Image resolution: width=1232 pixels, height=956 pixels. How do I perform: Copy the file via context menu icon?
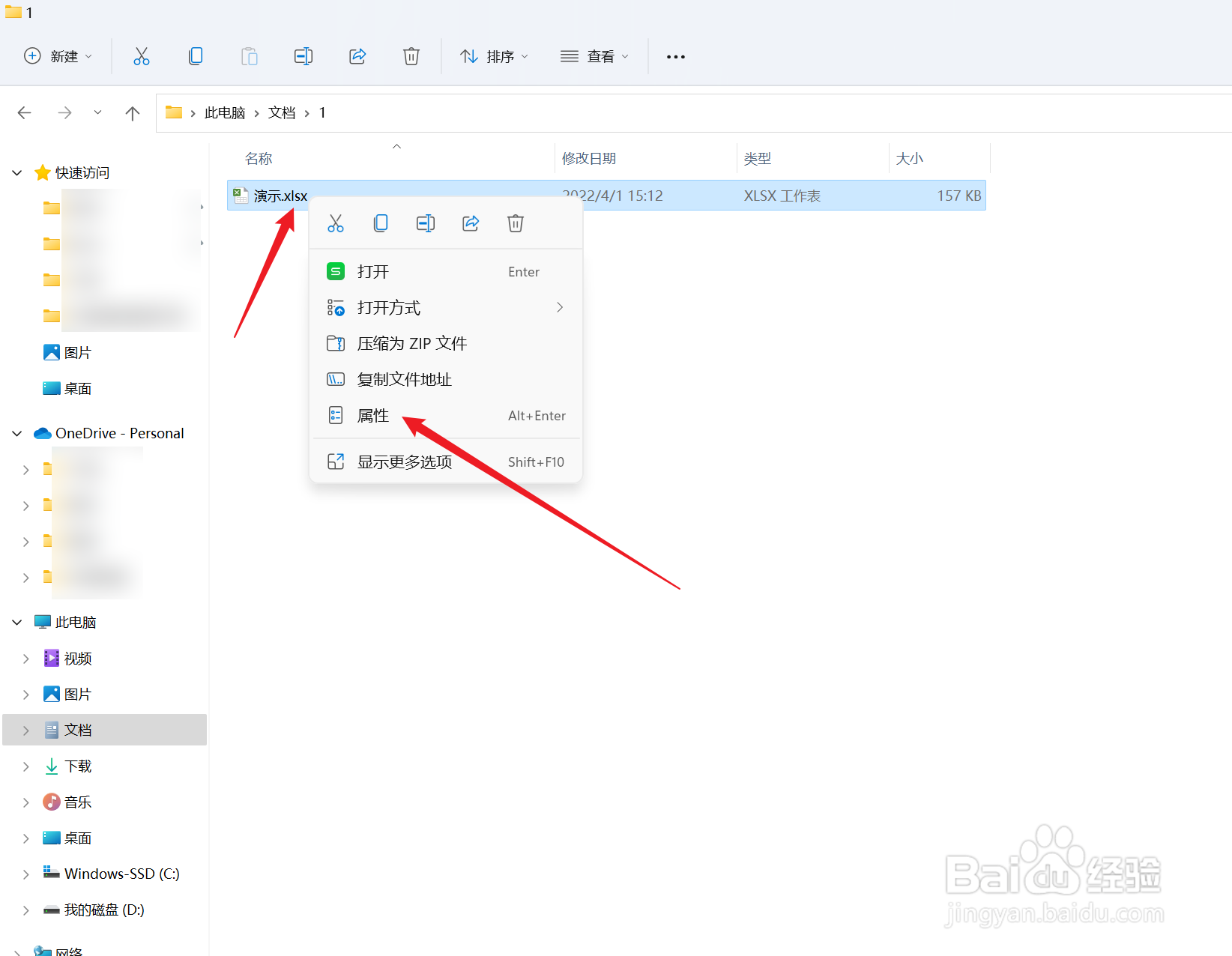click(381, 223)
